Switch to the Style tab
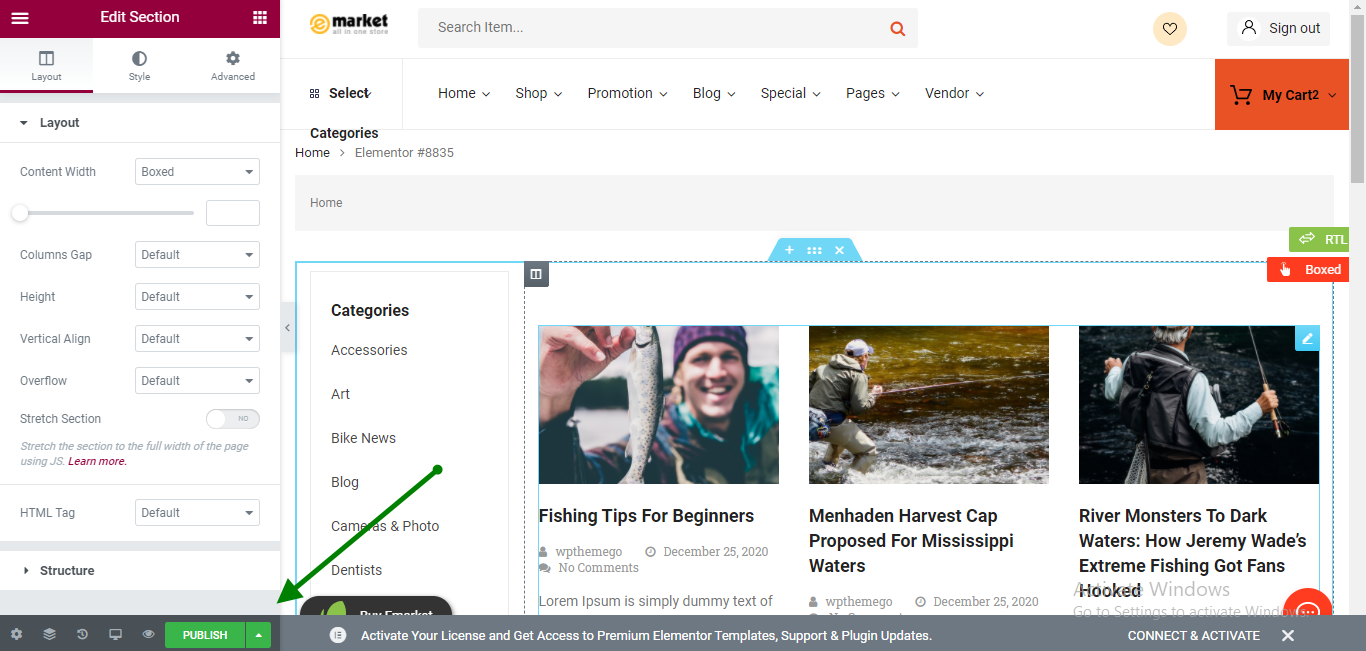The image size is (1366, 651). click(139, 66)
